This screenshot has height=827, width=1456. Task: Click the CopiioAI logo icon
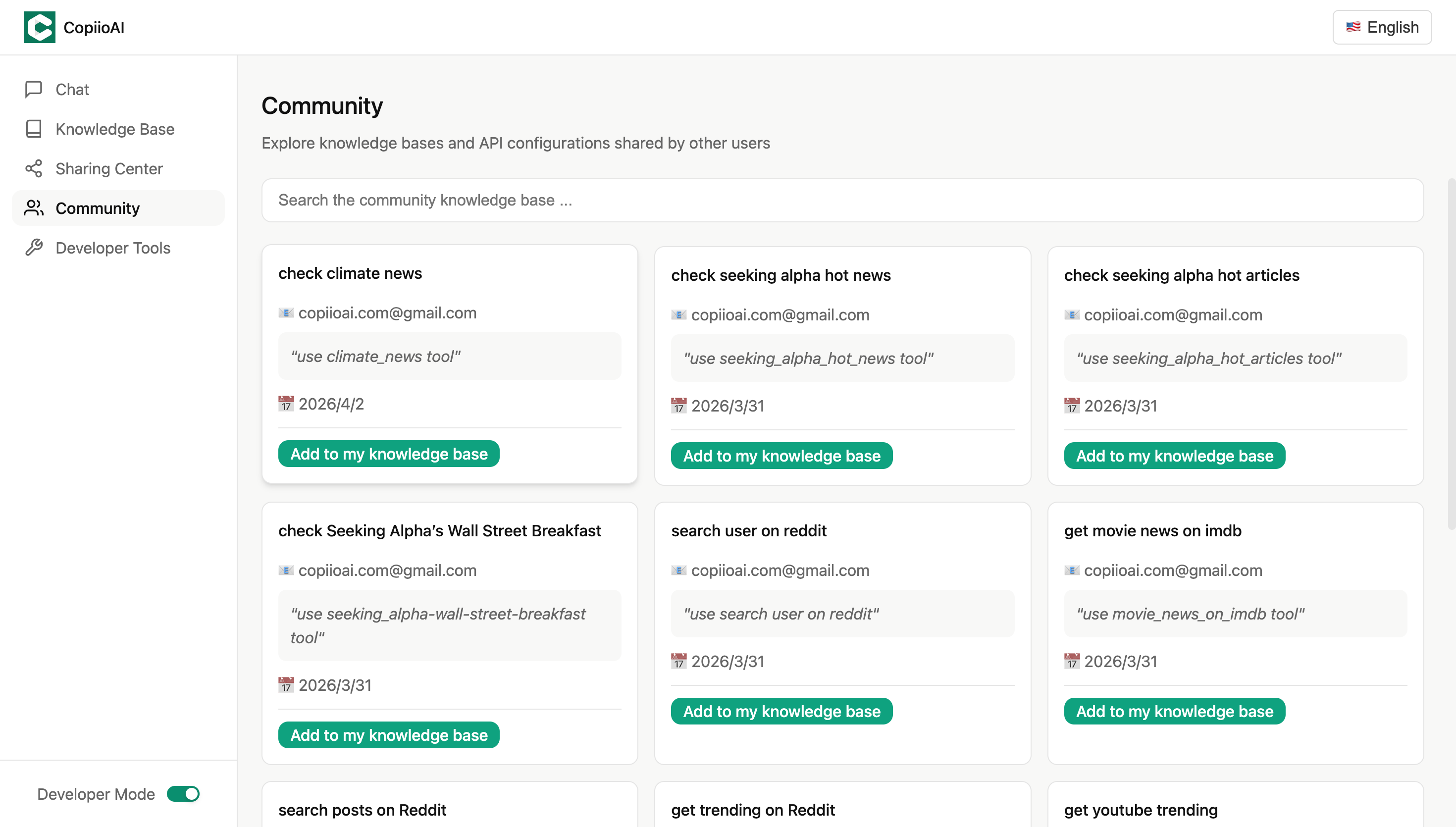[39, 27]
